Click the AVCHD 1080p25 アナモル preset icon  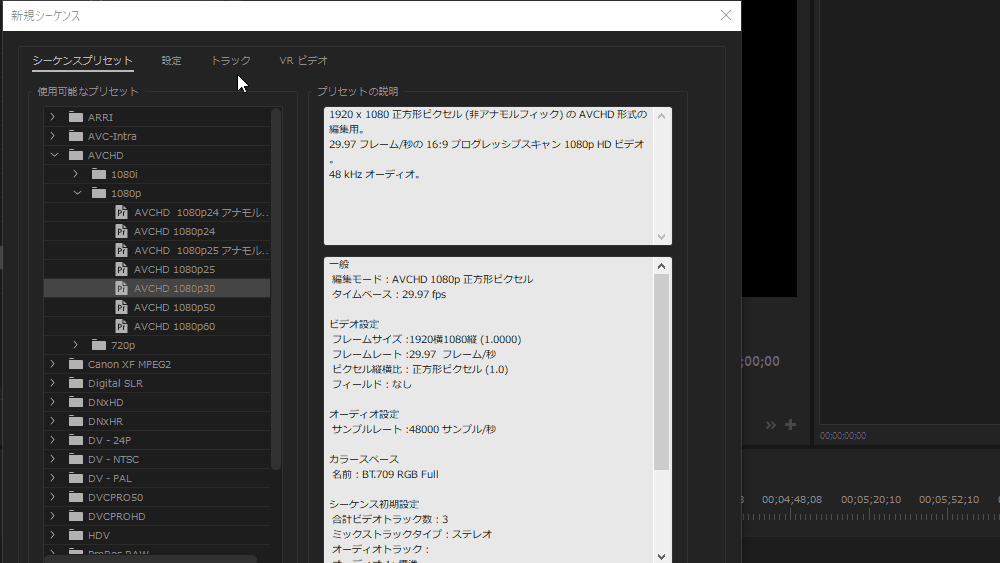pyautogui.click(x=121, y=250)
